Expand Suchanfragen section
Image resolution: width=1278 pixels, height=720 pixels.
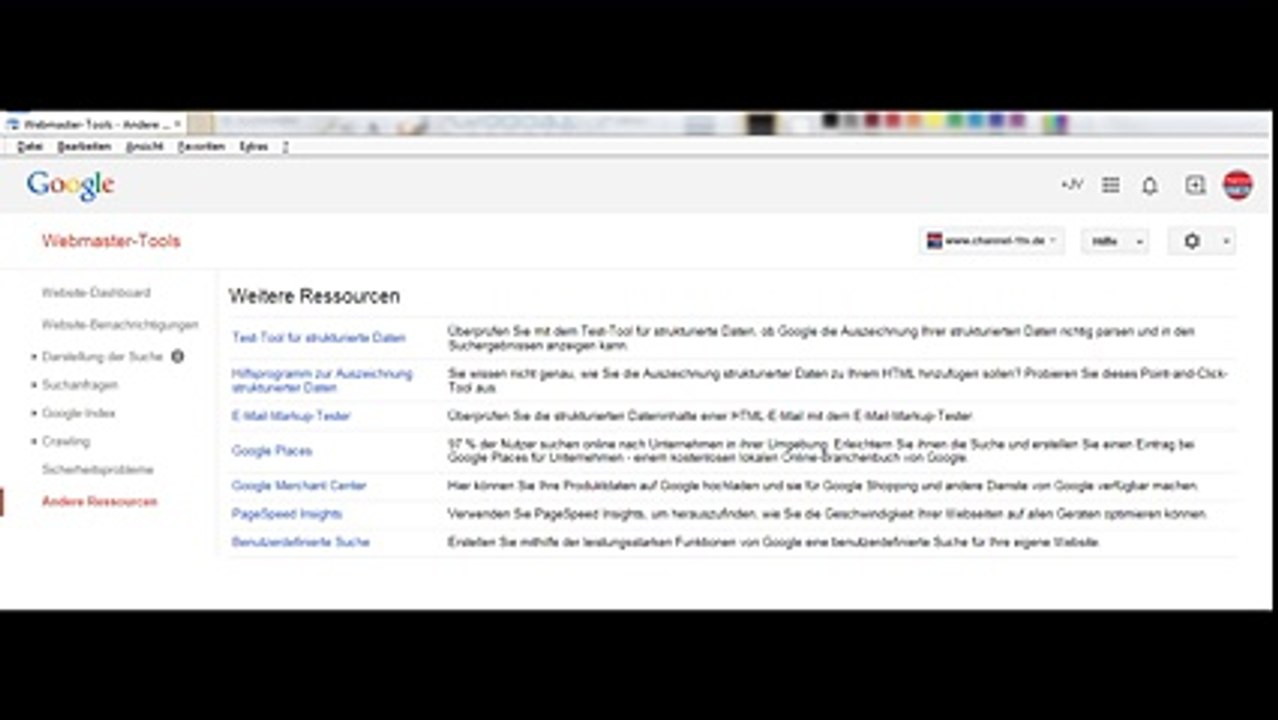80,385
